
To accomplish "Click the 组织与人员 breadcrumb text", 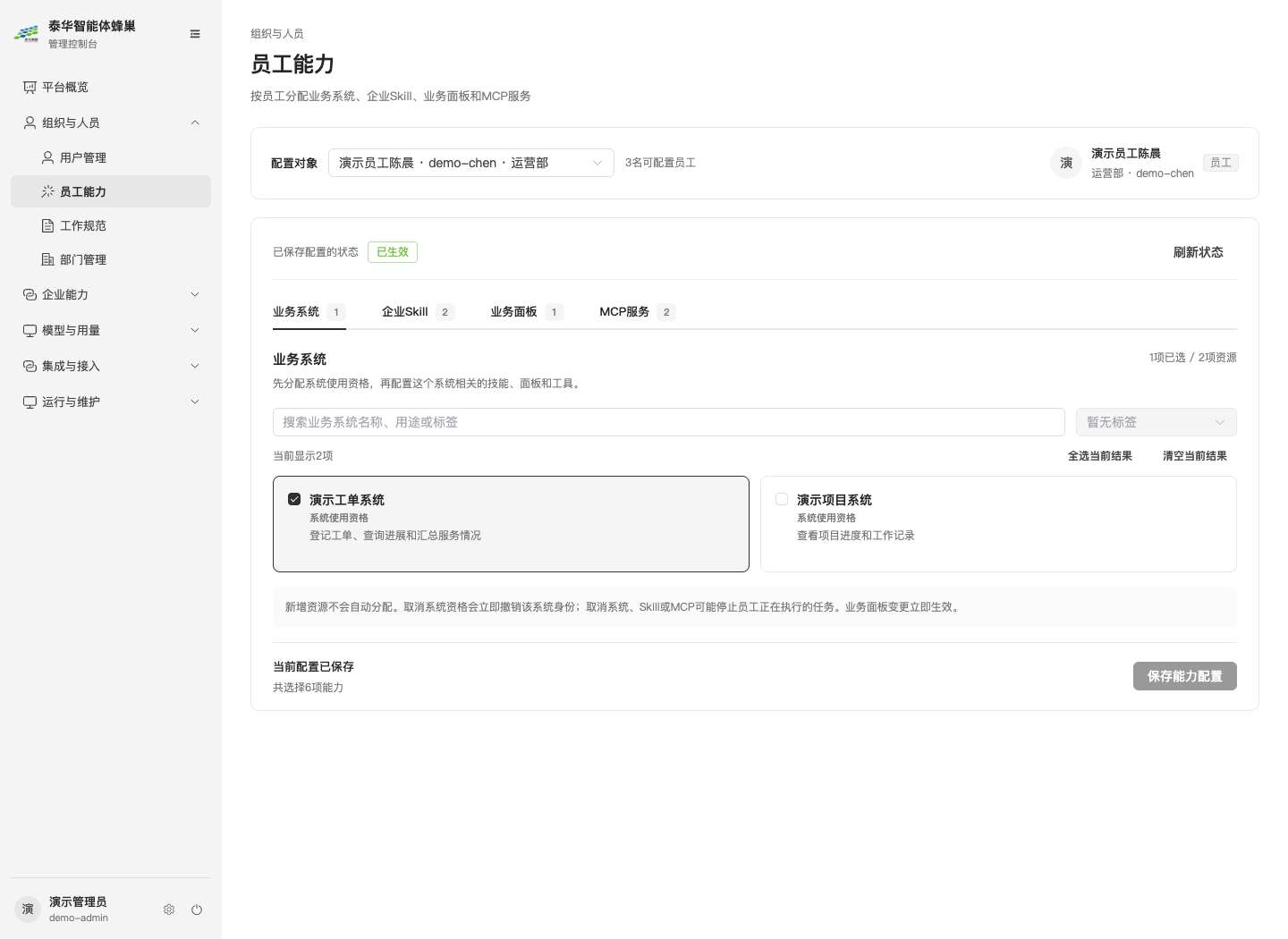I will click(x=277, y=34).
